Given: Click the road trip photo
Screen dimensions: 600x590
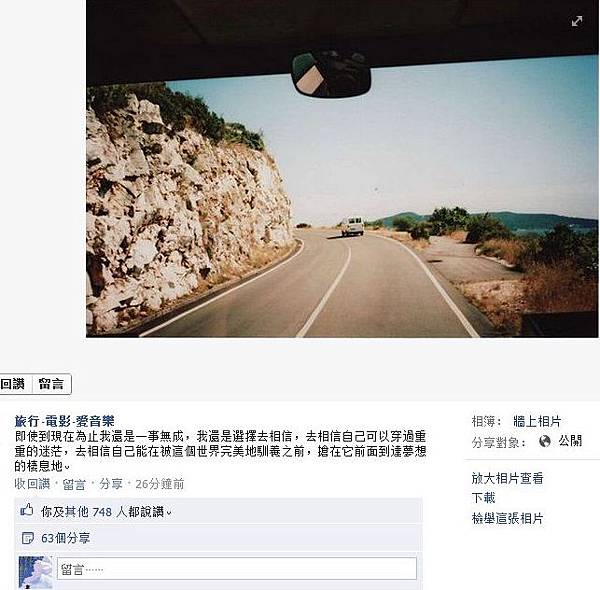Looking at the screenshot, I should tap(342, 168).
